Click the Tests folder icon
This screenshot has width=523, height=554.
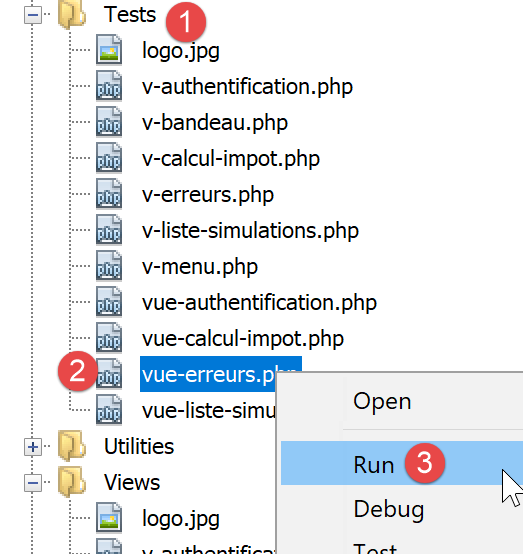[72, 14]
